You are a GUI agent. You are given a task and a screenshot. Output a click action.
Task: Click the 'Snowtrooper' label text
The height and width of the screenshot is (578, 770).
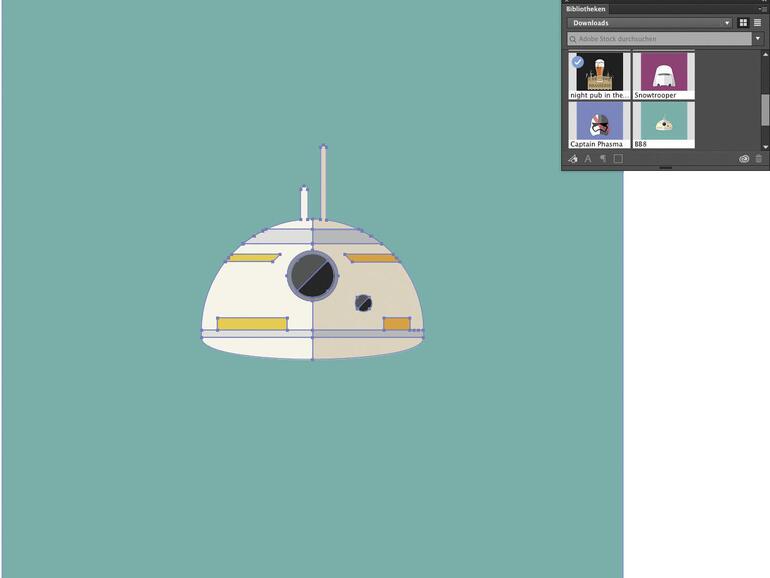pyautogui.click(x=655, y=95)
